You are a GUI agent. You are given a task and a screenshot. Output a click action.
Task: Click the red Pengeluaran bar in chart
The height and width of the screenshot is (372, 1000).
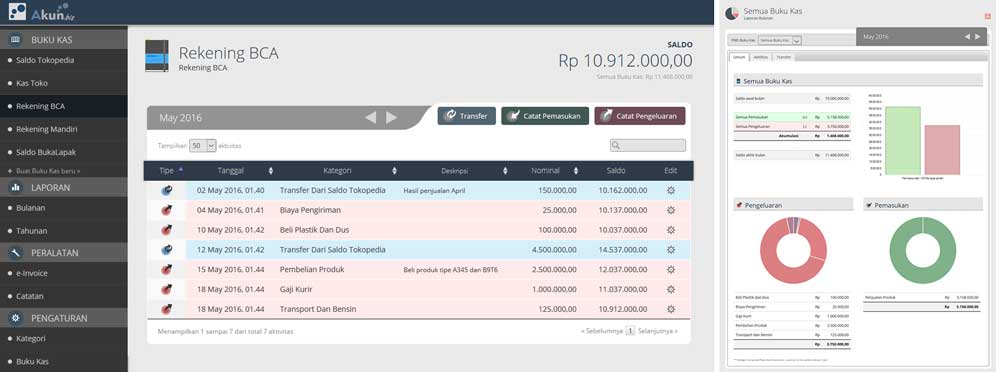click(942, 150)
